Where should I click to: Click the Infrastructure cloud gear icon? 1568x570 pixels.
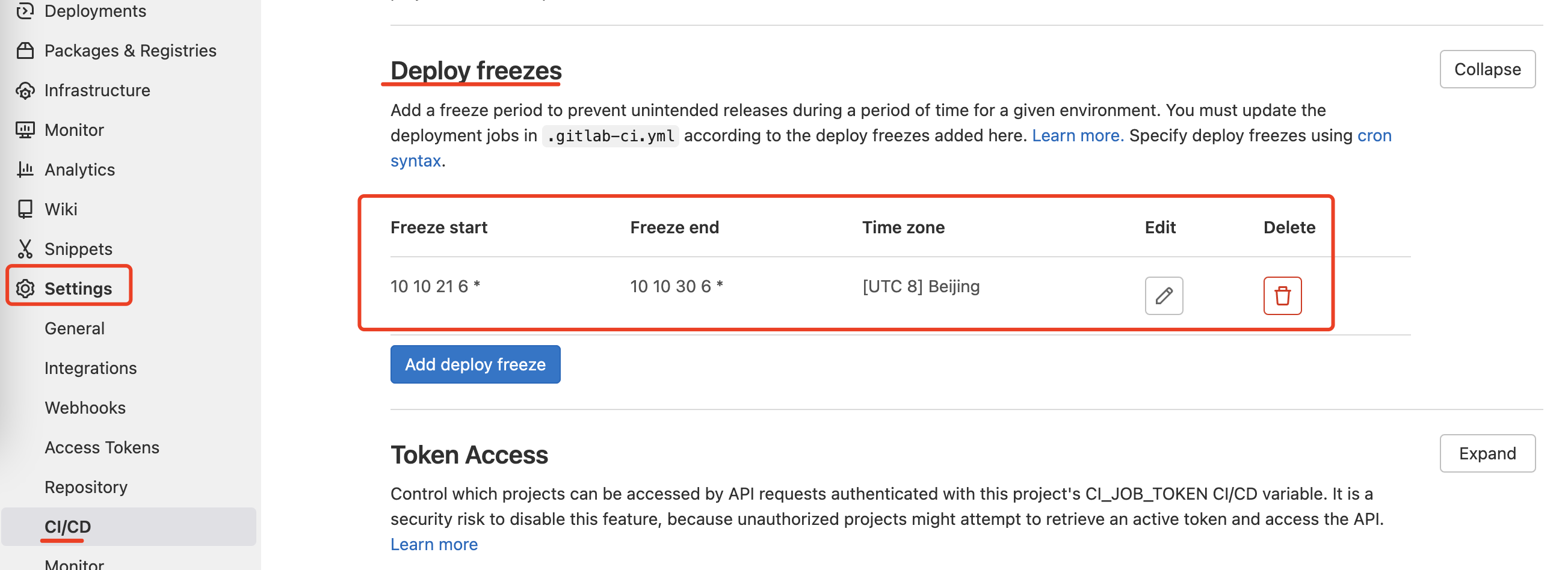(25, 90)
